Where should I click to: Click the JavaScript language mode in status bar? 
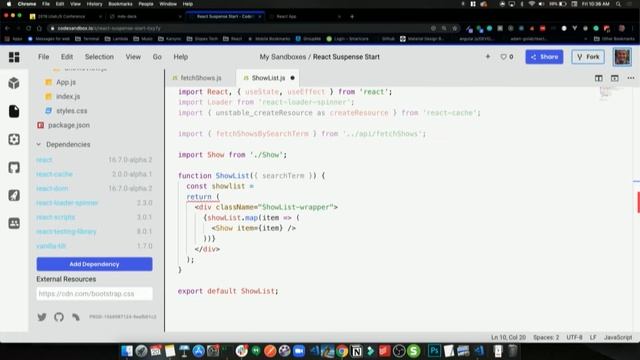point(618,337)
